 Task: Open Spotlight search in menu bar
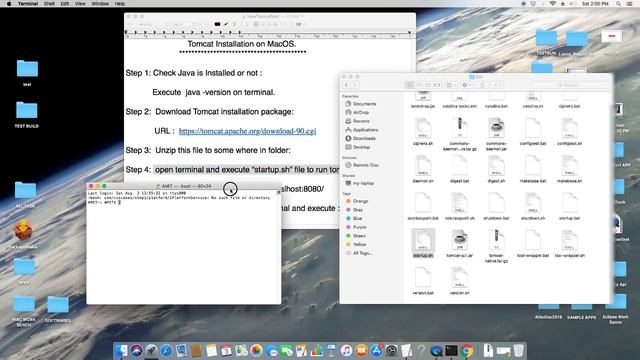[x=619, y=4]
